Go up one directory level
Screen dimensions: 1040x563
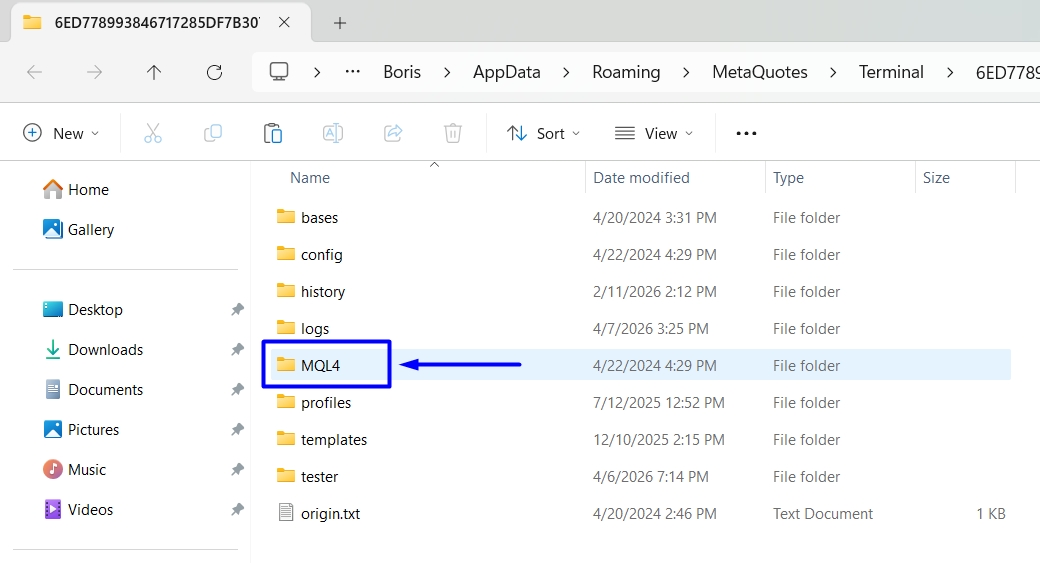[x=154, y=72]
